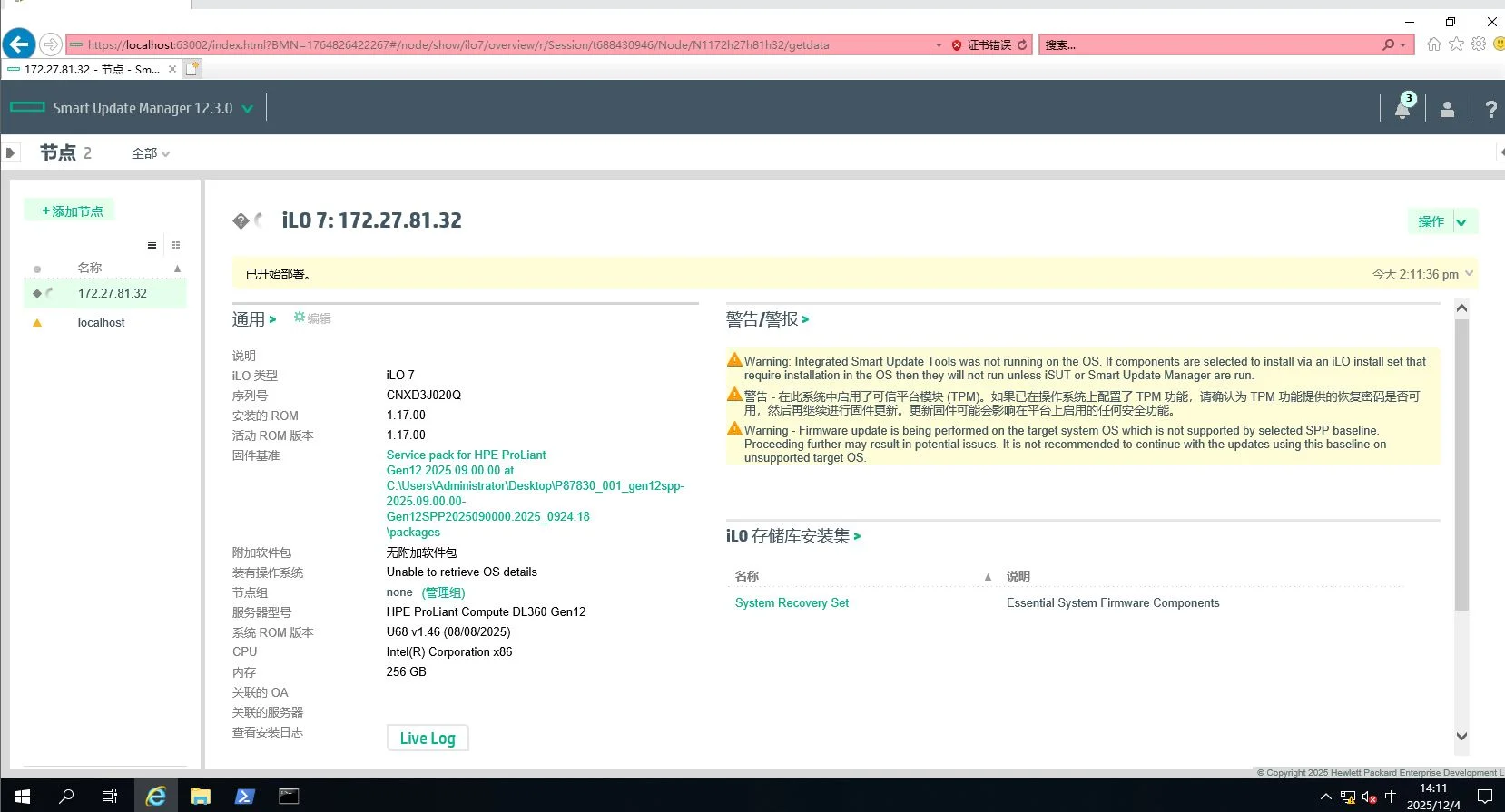Switch node list to list view icon

tap(152, 245)
